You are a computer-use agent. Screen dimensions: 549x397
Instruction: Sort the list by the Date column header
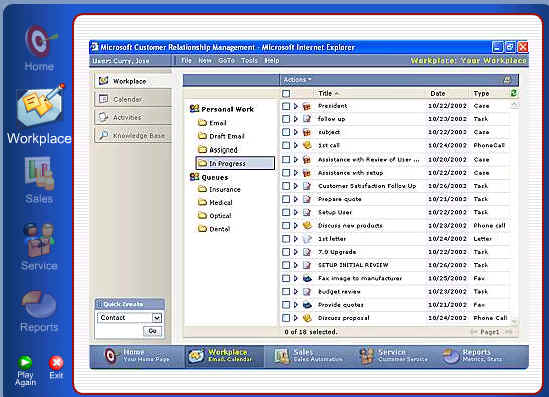click(438, 93)
